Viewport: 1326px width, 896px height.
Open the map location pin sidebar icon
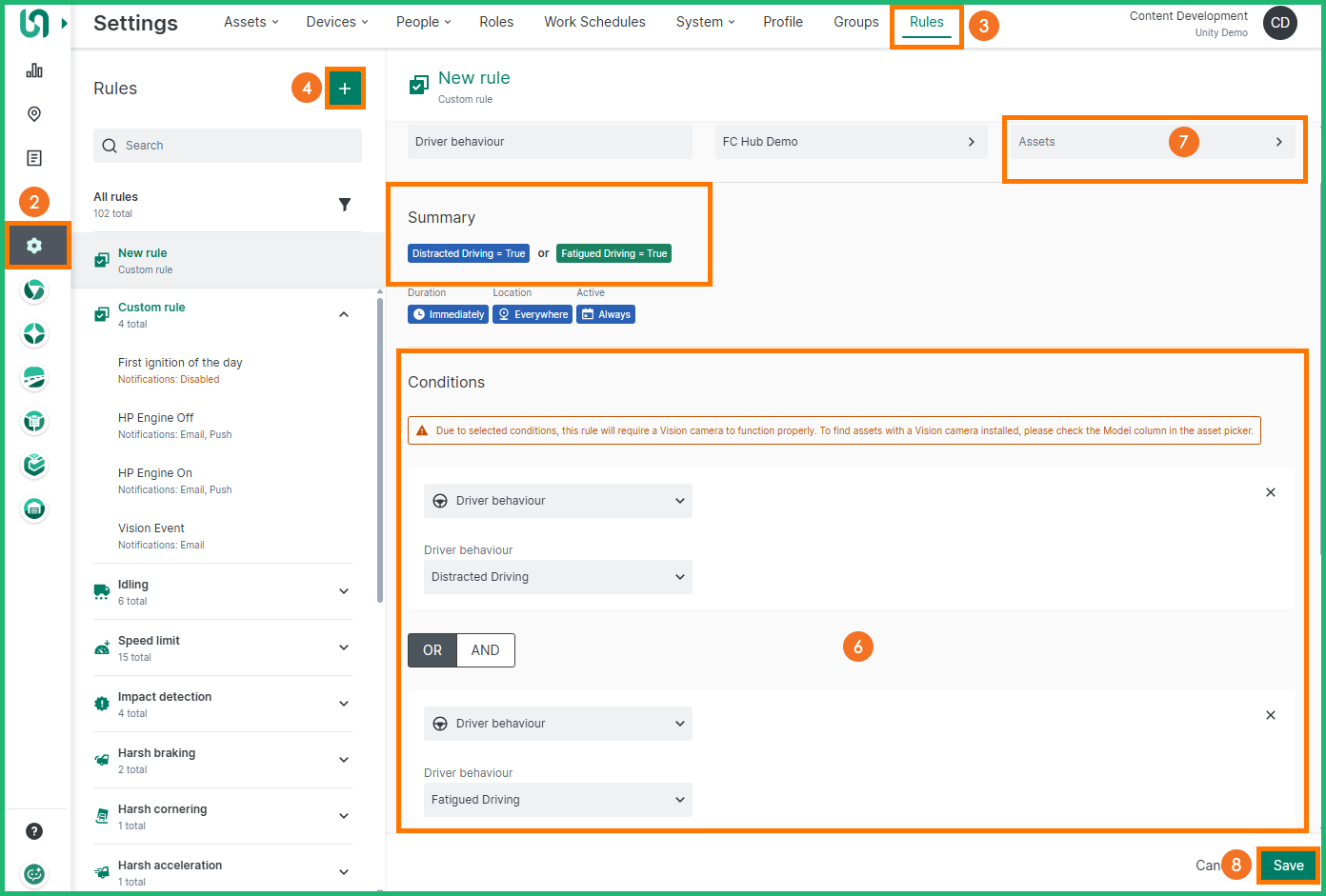(34, 114)
